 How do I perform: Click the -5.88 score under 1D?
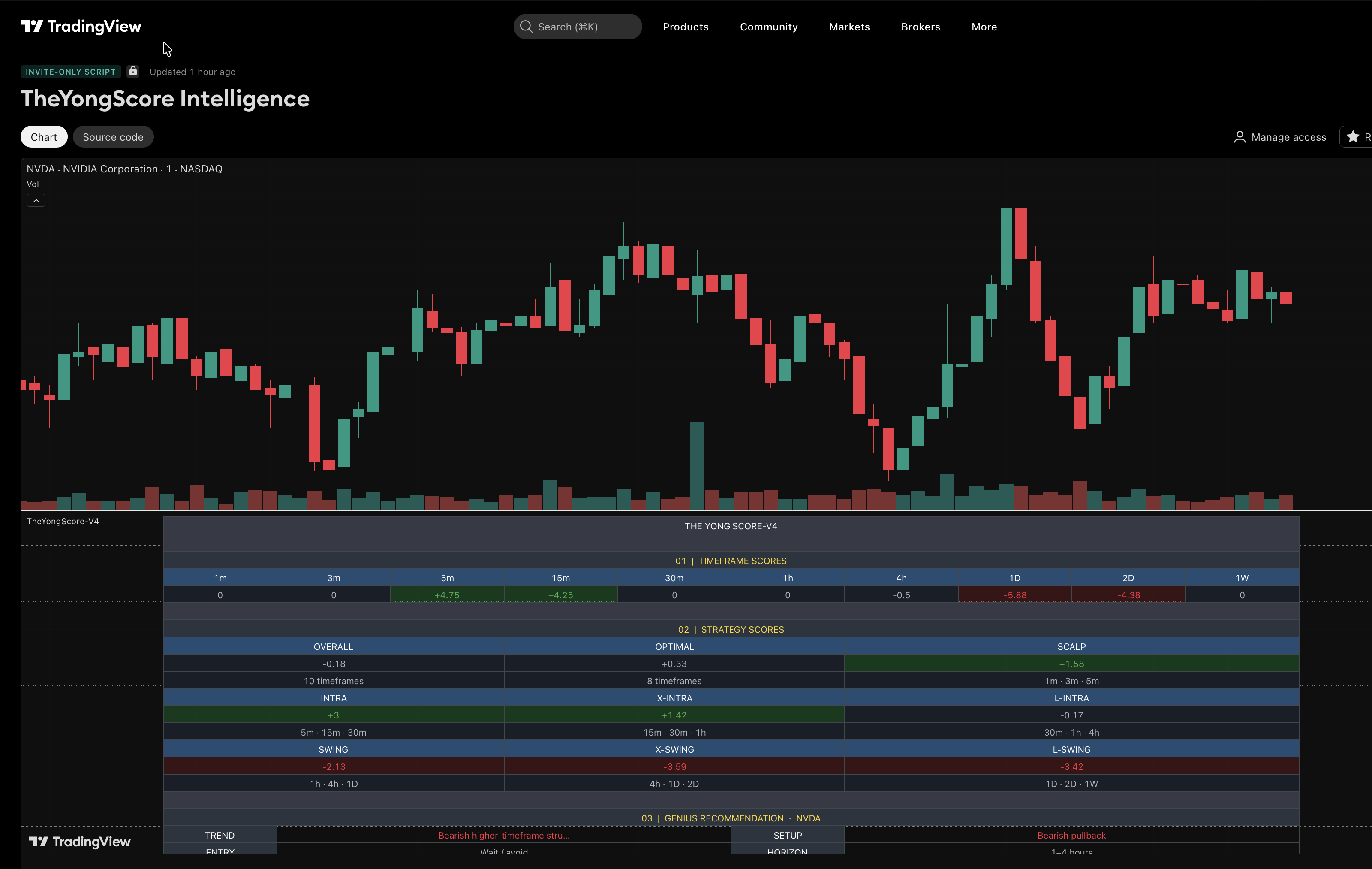click(1015, 595)
